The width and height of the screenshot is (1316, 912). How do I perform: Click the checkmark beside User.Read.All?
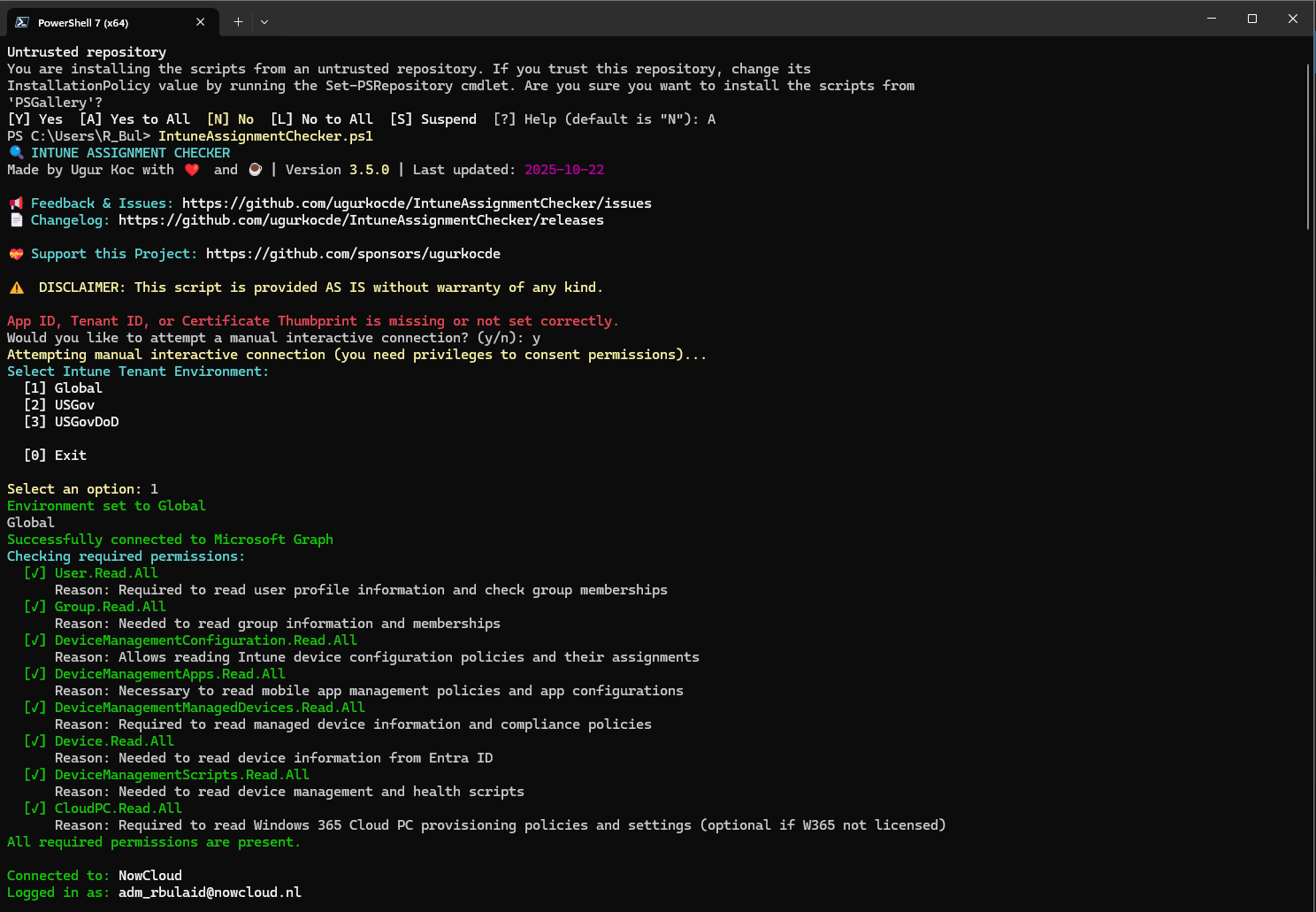tap(35, 573)
